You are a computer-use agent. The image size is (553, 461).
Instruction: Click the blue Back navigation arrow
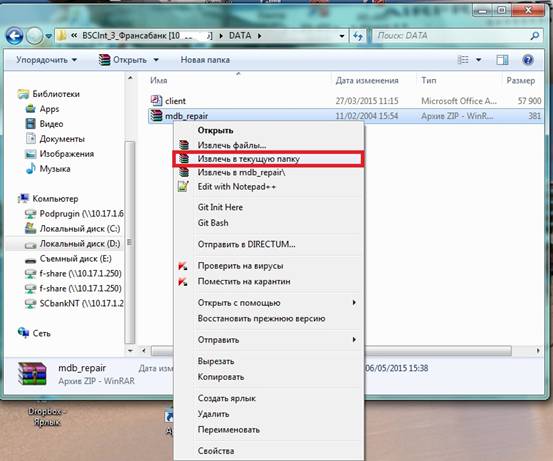[14, 36]
